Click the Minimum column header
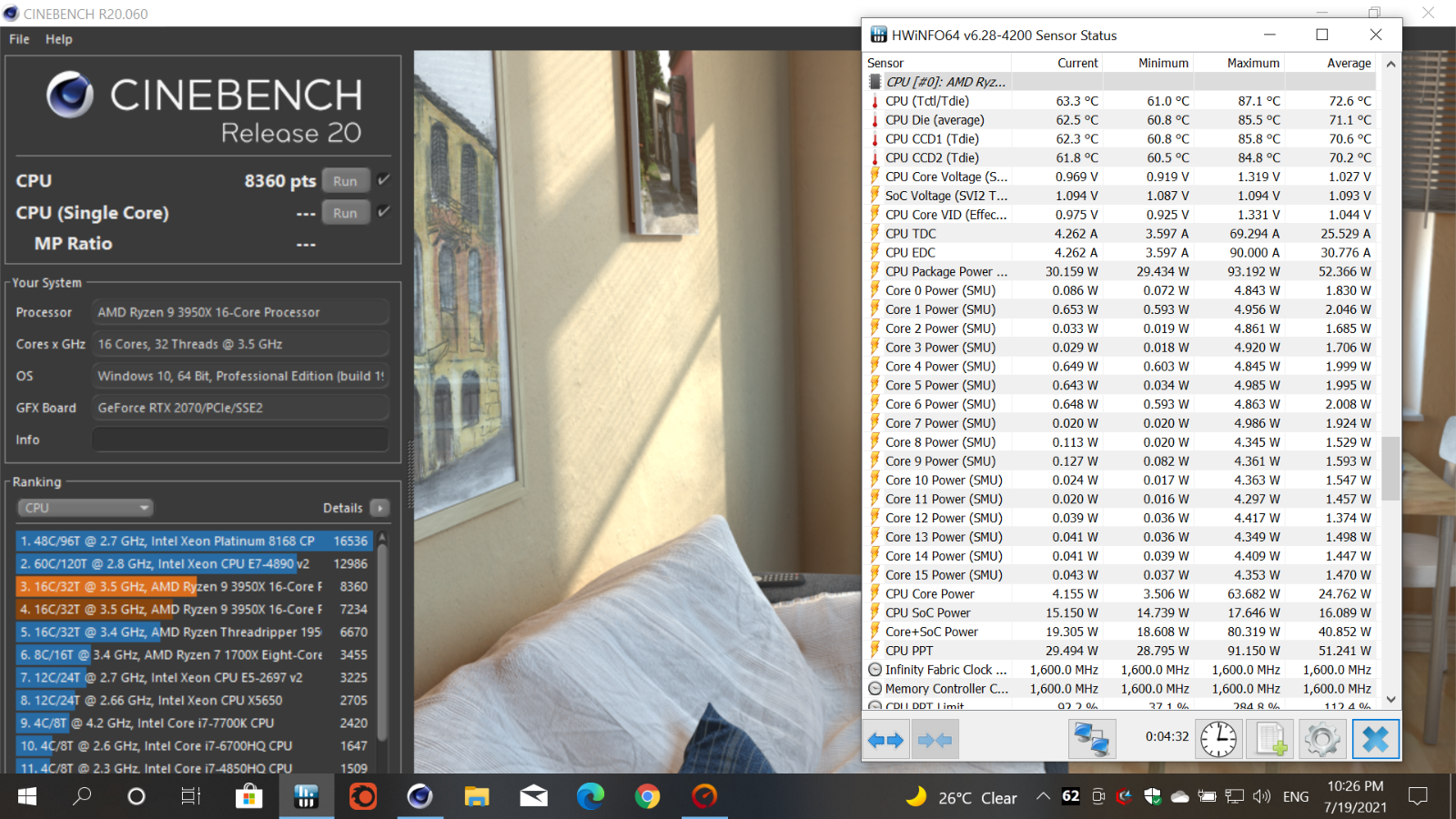Viewport: 1456px width, 819px height. tap(1148, 63)
